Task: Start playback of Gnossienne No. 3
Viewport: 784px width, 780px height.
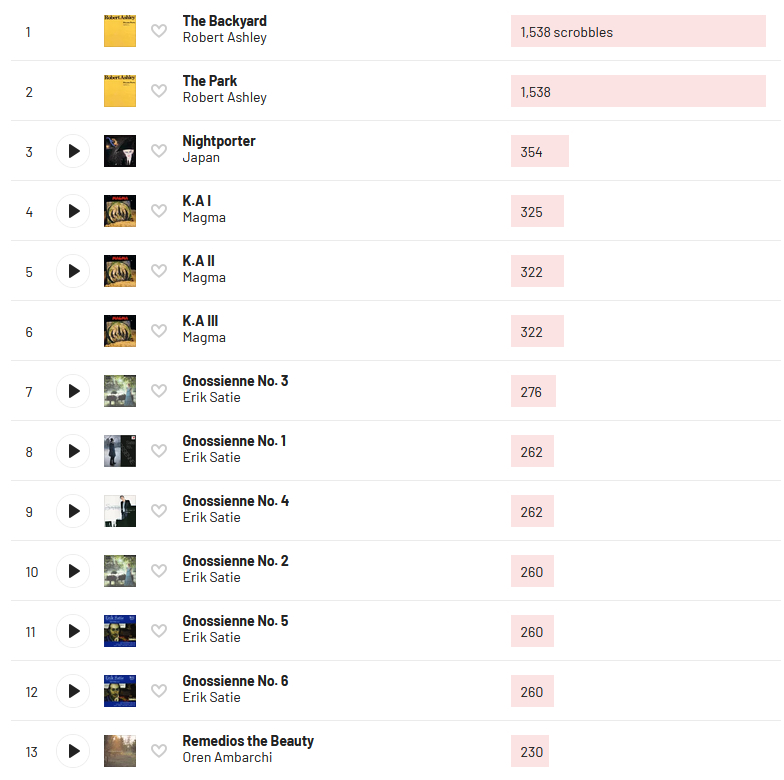Action: (73, 391)
